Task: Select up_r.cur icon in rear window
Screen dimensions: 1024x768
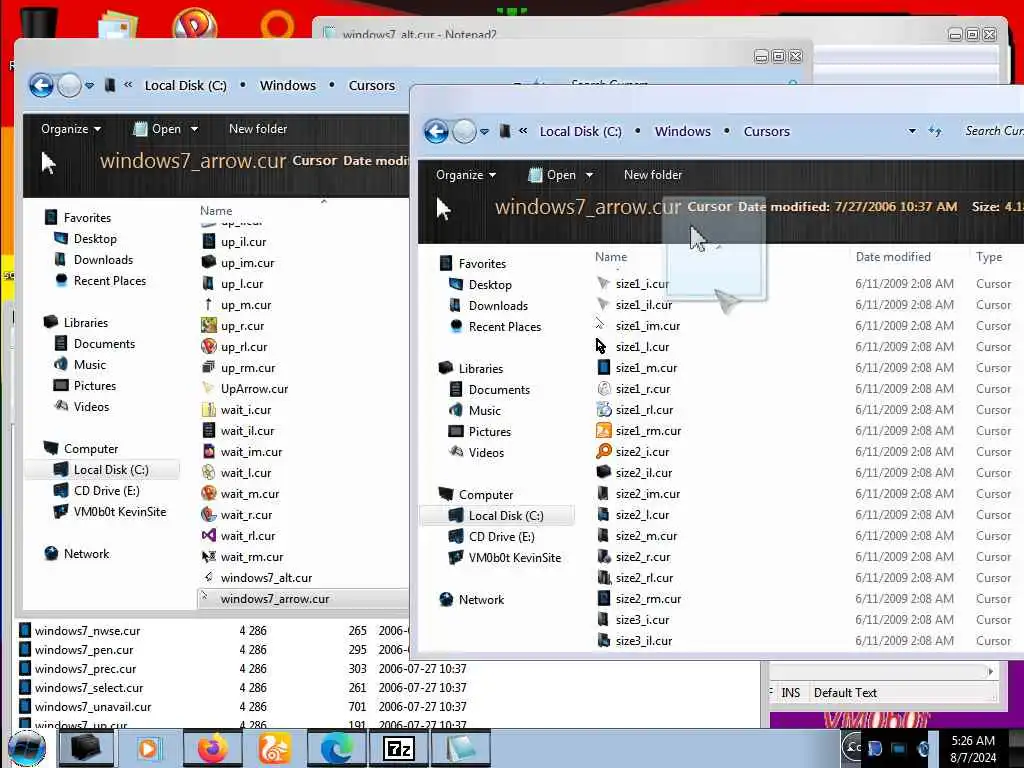Action: click(x=209, y=326)
